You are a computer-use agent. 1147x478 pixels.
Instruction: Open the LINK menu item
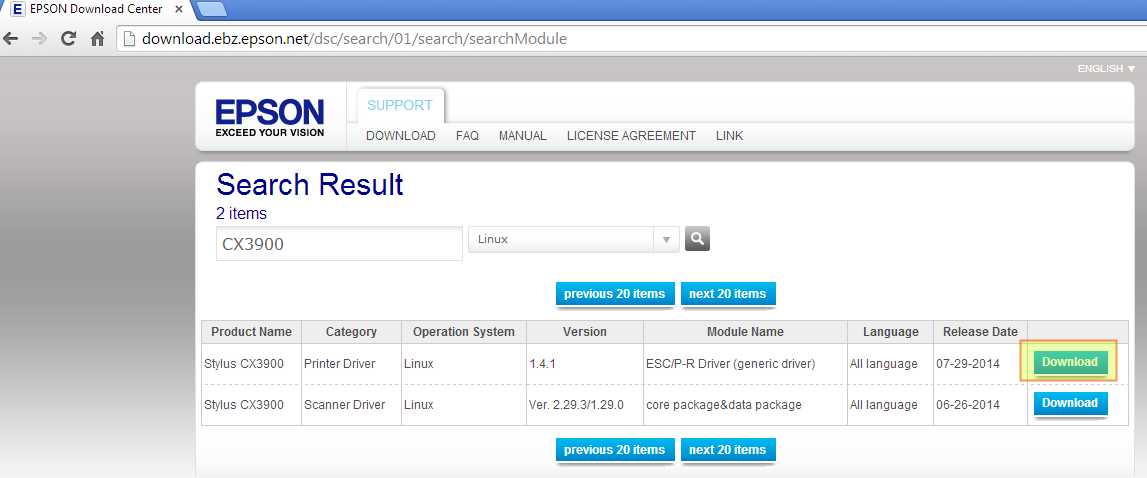point(729,136)
